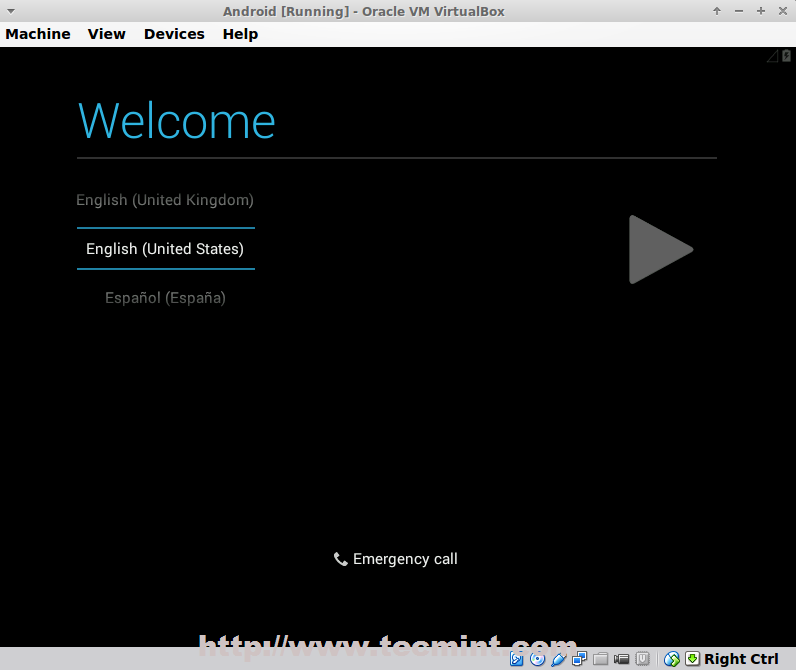Choose Español (España) language option
Viewport: 796px width, 670px height.
[165, 298]
